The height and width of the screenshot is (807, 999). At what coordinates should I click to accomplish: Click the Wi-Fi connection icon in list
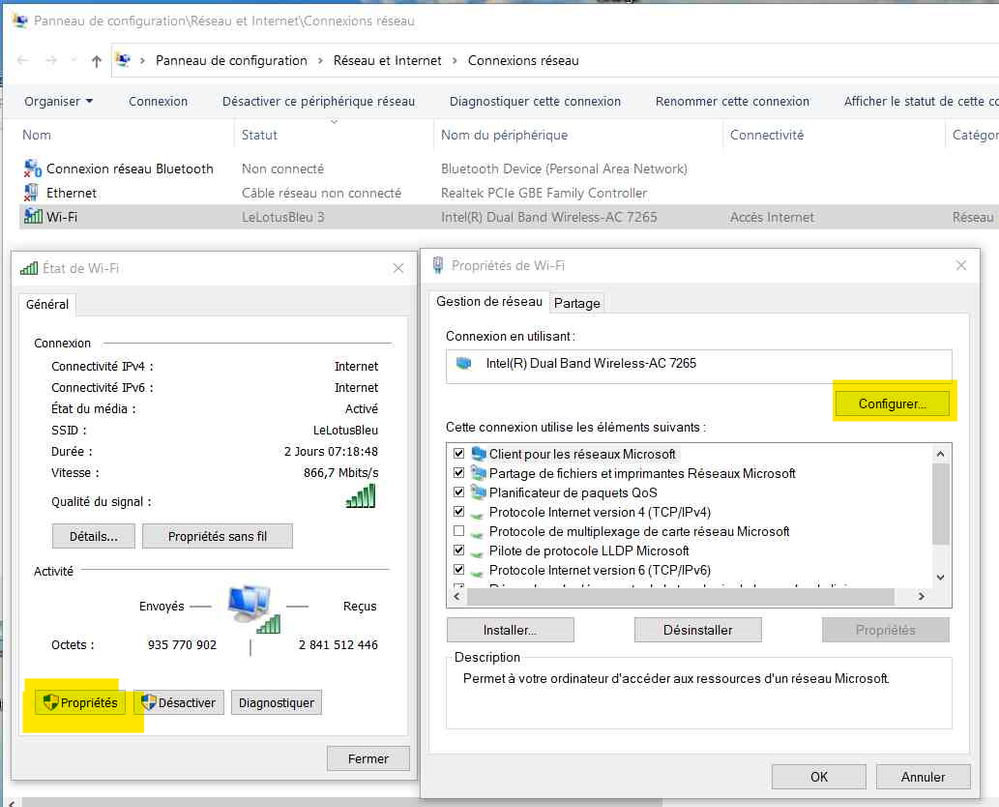tap(32, 217)
